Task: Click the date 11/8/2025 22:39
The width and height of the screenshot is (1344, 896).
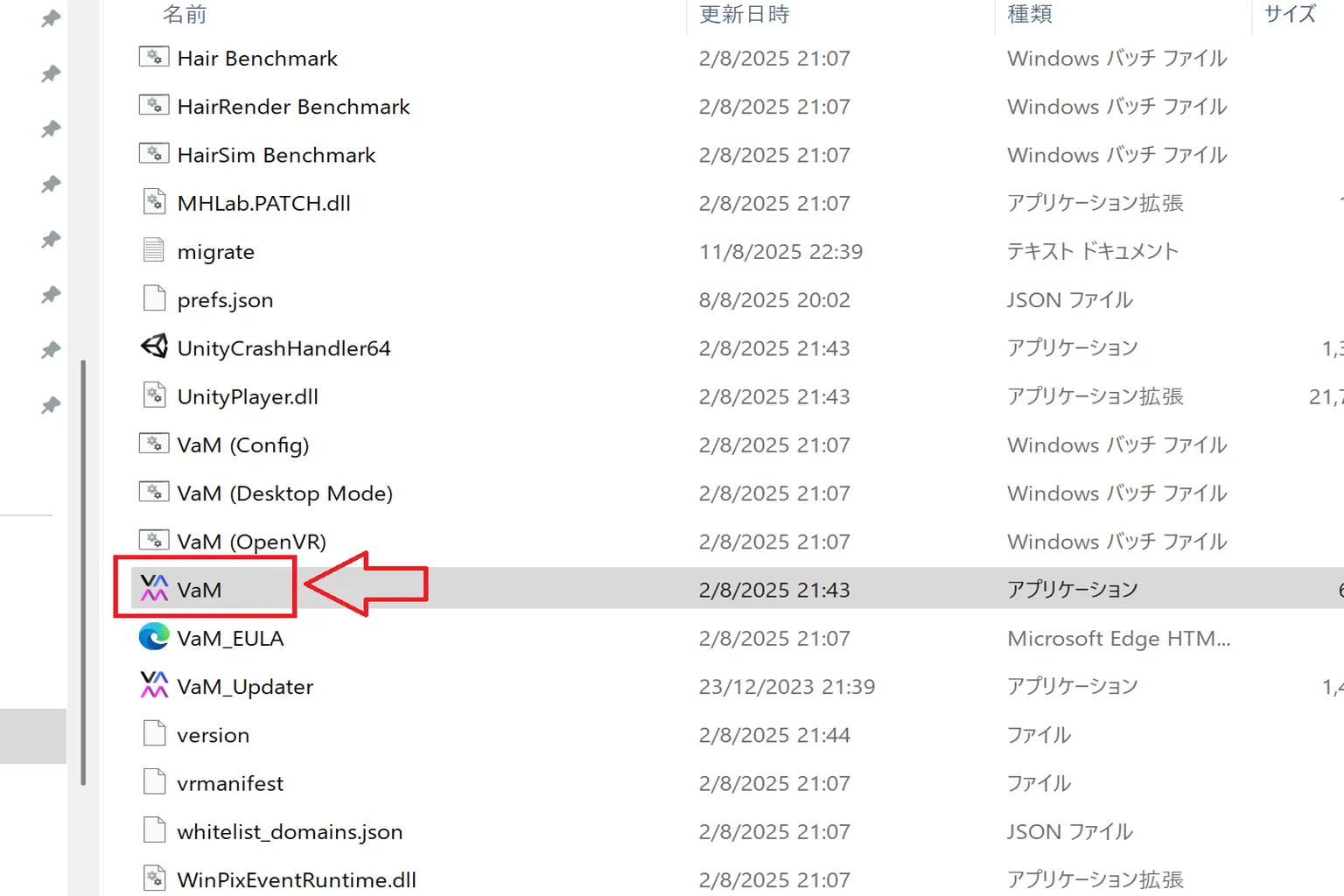Action: coord(780,252)
